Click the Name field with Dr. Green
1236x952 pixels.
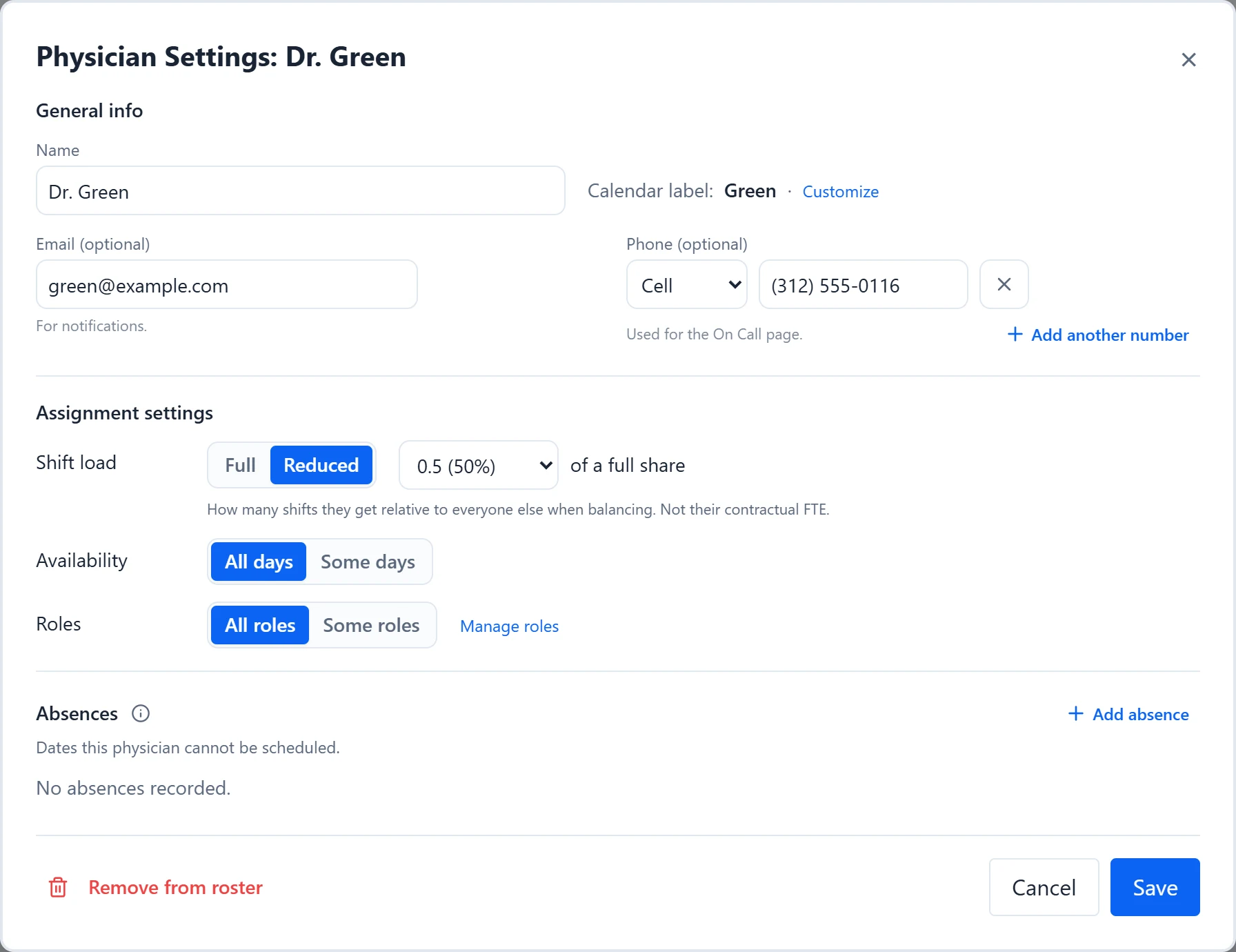(x=301, y=190)
